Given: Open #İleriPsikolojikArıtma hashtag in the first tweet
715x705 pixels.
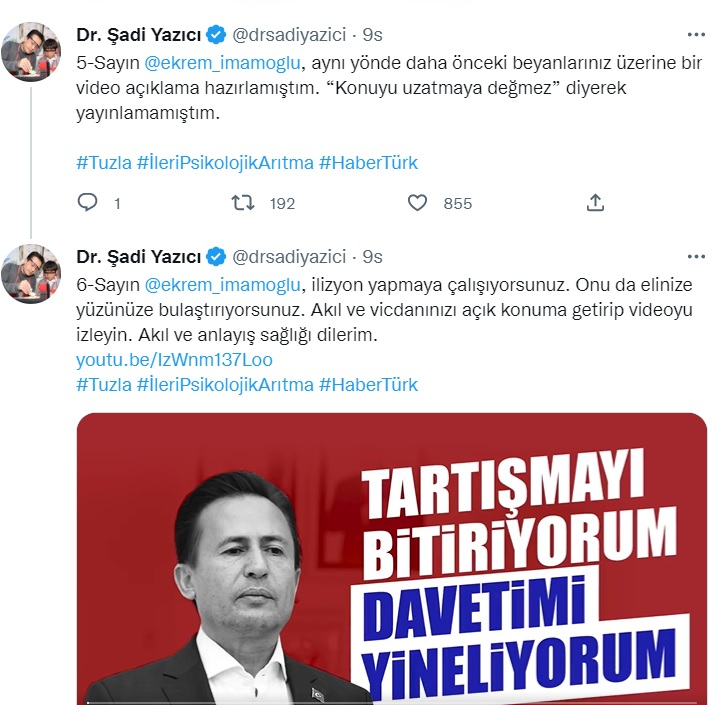Looking at the screenshot, I should pyautogui.click(x=225, y=163).
